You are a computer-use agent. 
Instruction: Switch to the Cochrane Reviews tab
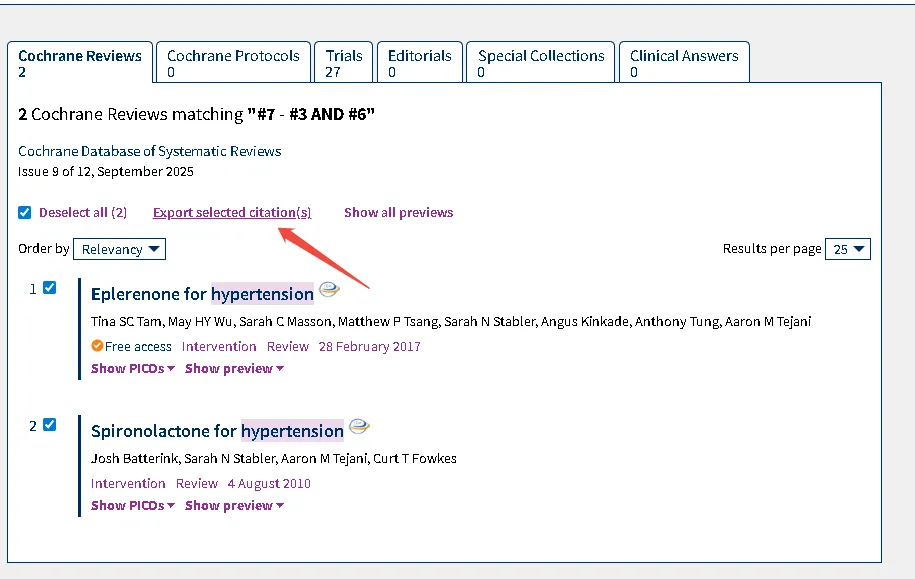coord(80,63)
